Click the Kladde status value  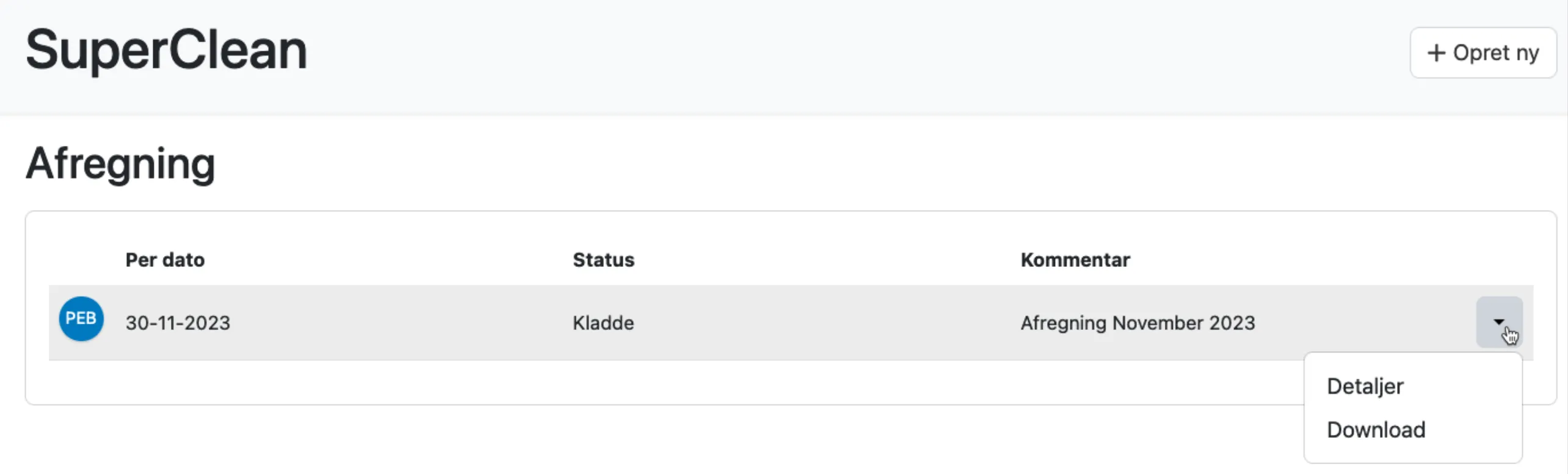pyautogui.click(x=603, y=323)
